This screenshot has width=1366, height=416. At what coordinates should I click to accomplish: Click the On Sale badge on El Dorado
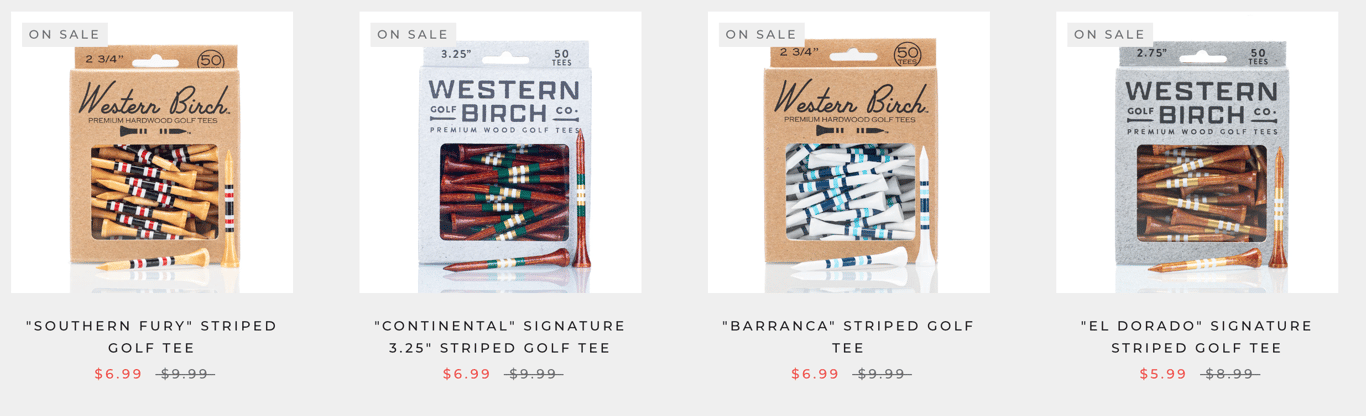1109,34
